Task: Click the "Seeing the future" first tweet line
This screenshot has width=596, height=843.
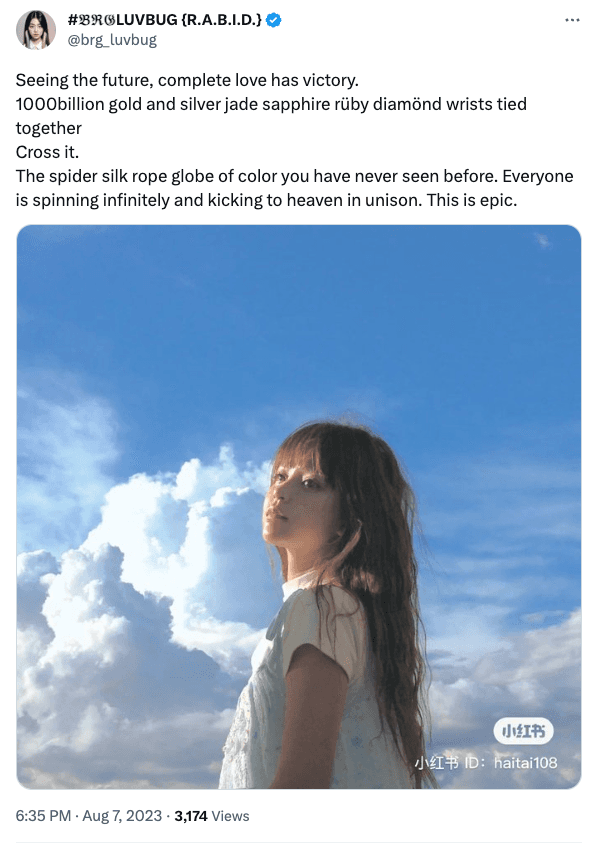Action: click(187, 80)
